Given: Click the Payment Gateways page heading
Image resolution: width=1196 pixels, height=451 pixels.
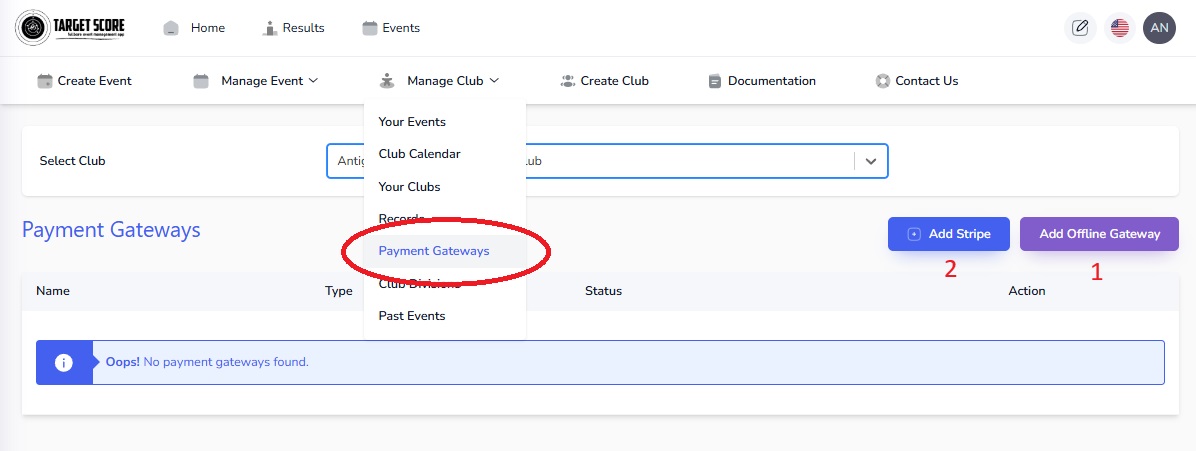Looking at the screenshot, I should [111, 230].
